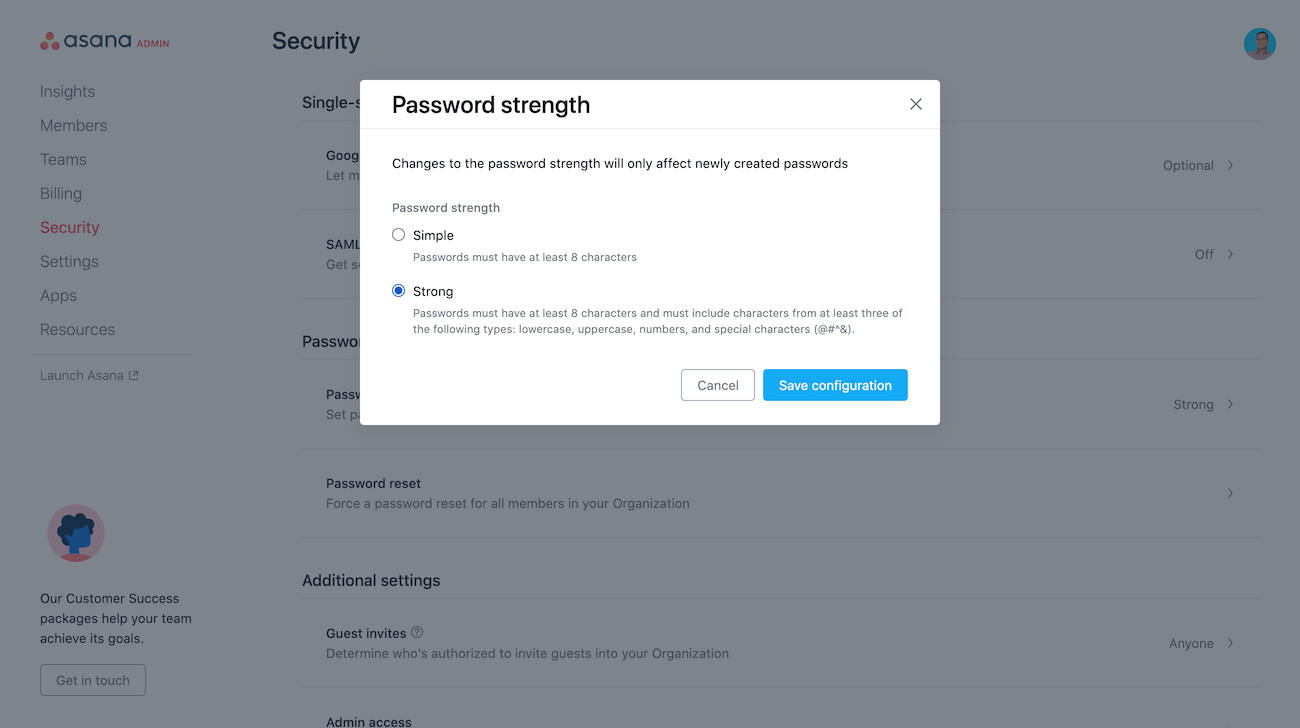Open Guest invites Anyone setting chevron
The height and width of the screenshot is (728, 1300).
click(1230, 643)
